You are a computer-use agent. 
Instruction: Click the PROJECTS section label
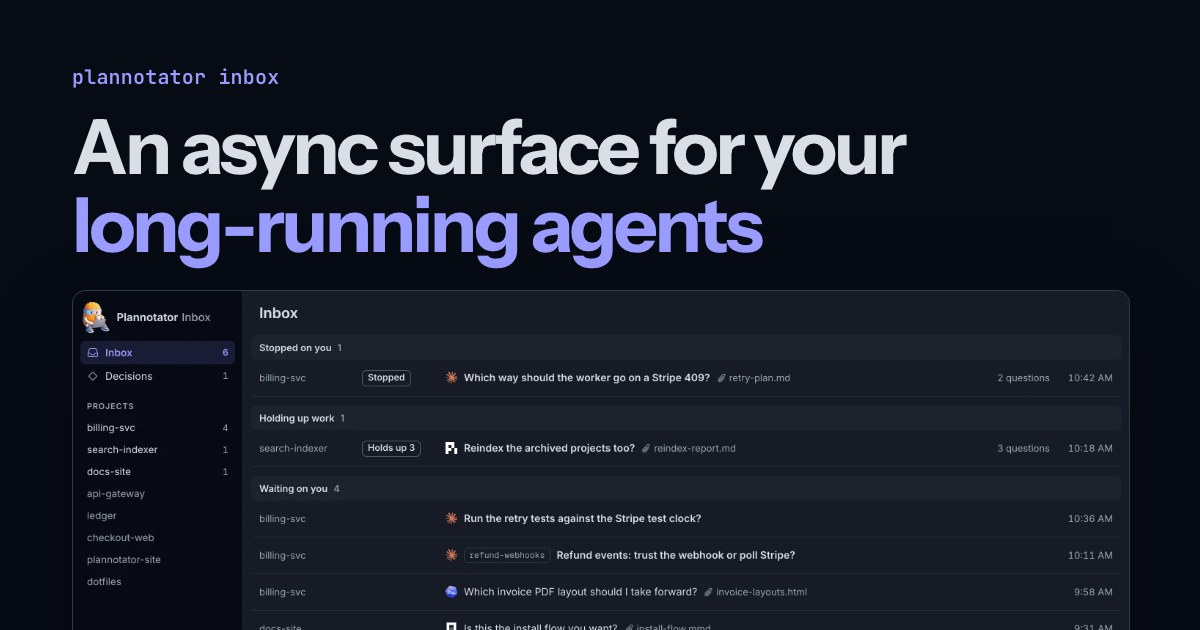pos(110,406)
